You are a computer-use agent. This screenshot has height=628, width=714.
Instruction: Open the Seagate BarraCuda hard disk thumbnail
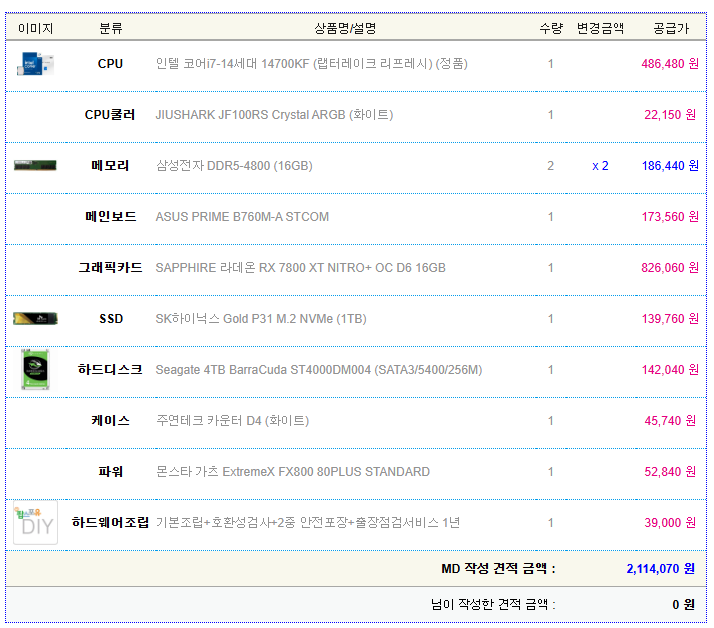[x=35, y=369]
